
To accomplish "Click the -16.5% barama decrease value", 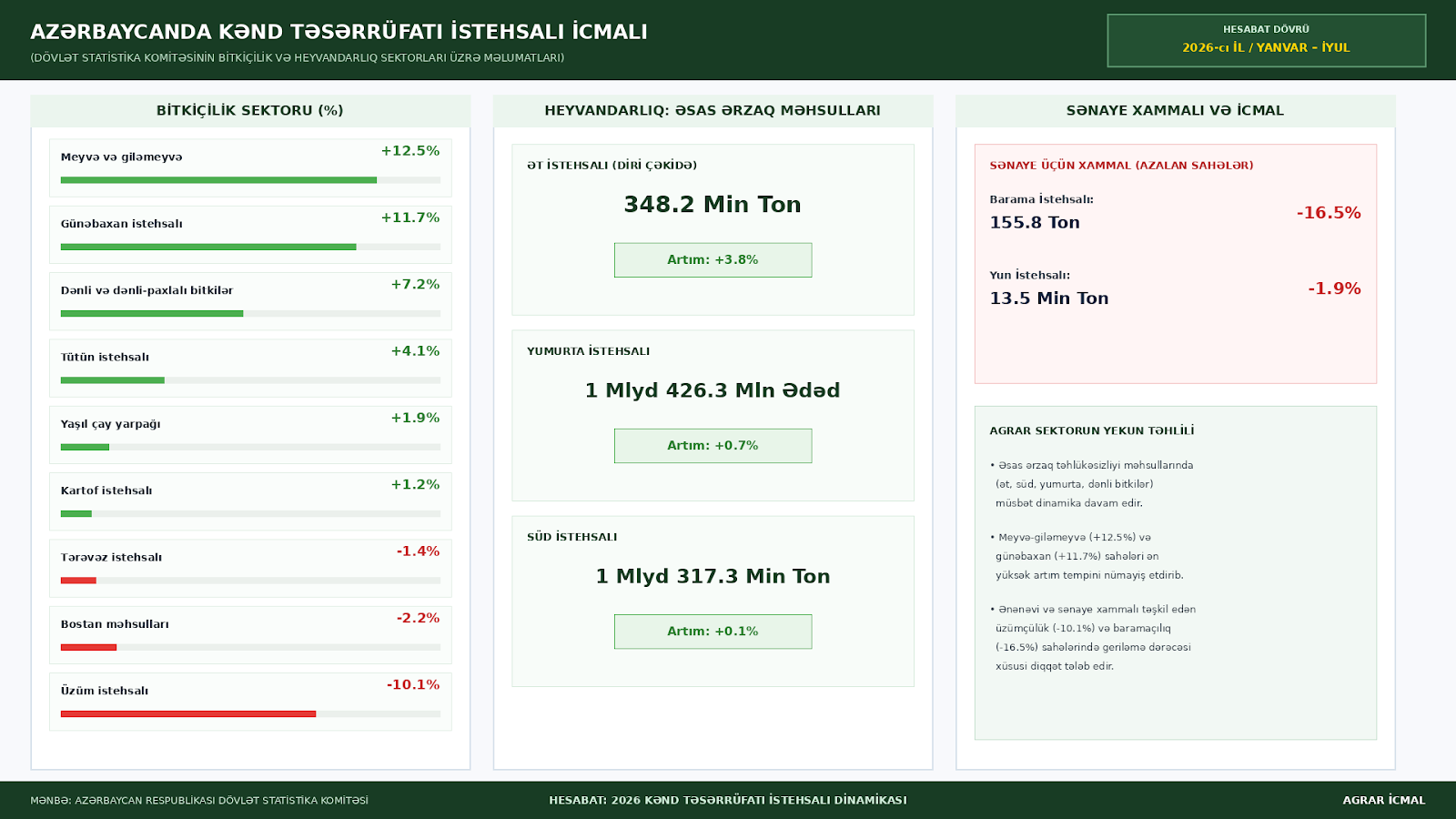I will tap(1329, 213).
